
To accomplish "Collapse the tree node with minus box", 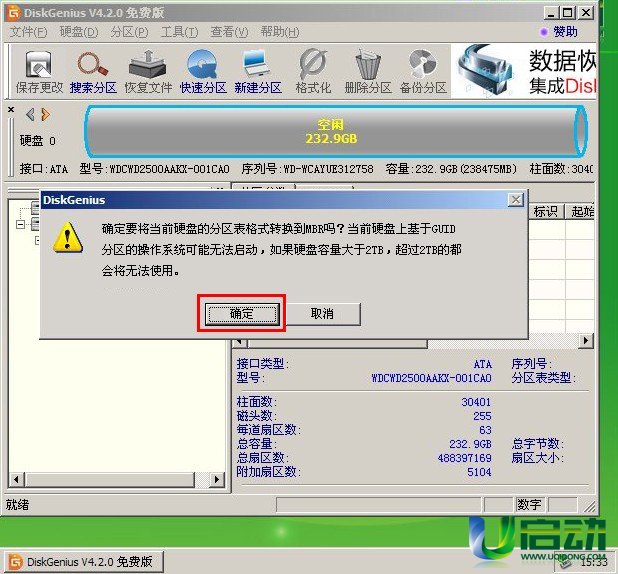I will point(20,225).
